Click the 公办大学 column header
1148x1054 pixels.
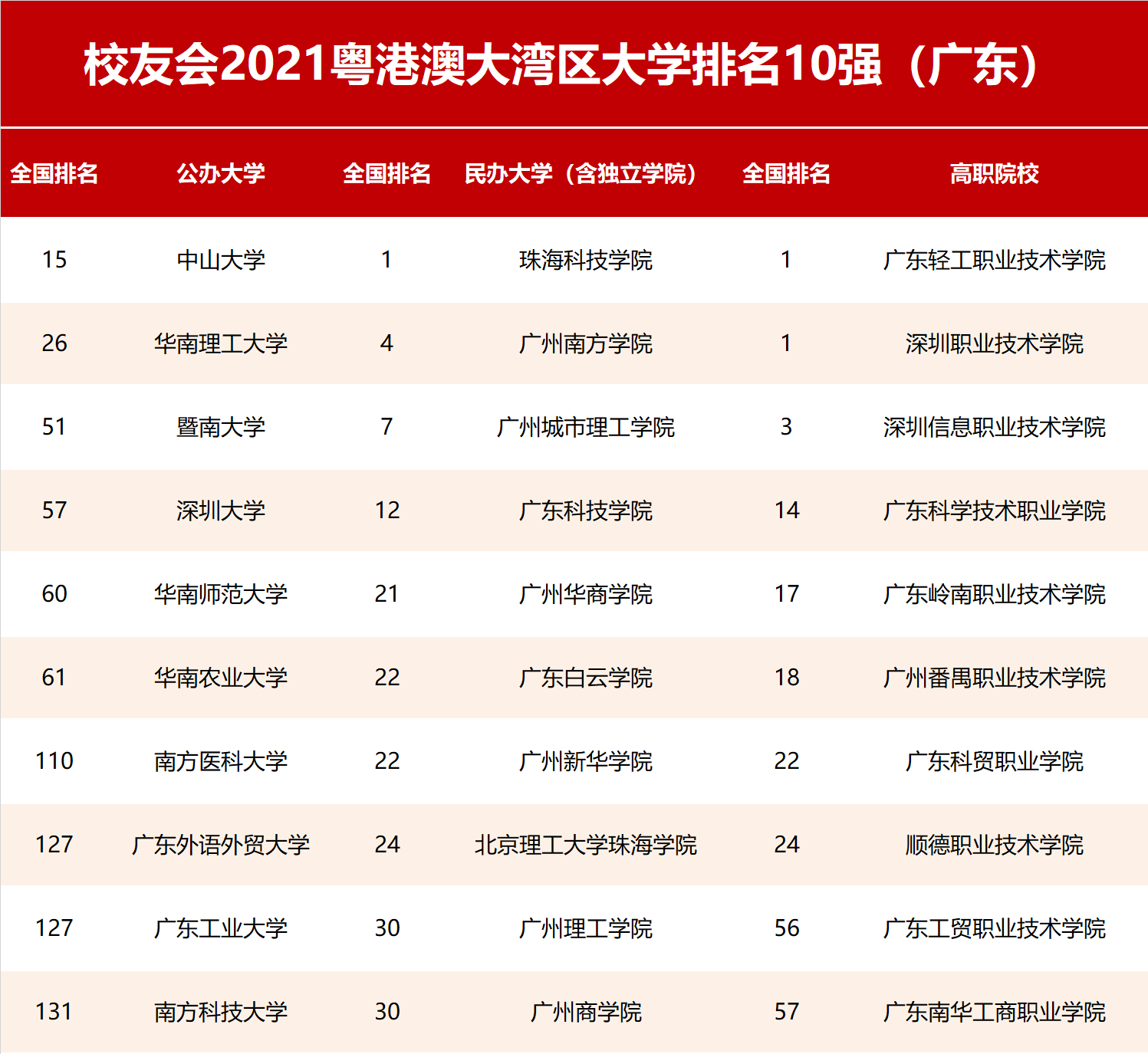click(221, 174)
